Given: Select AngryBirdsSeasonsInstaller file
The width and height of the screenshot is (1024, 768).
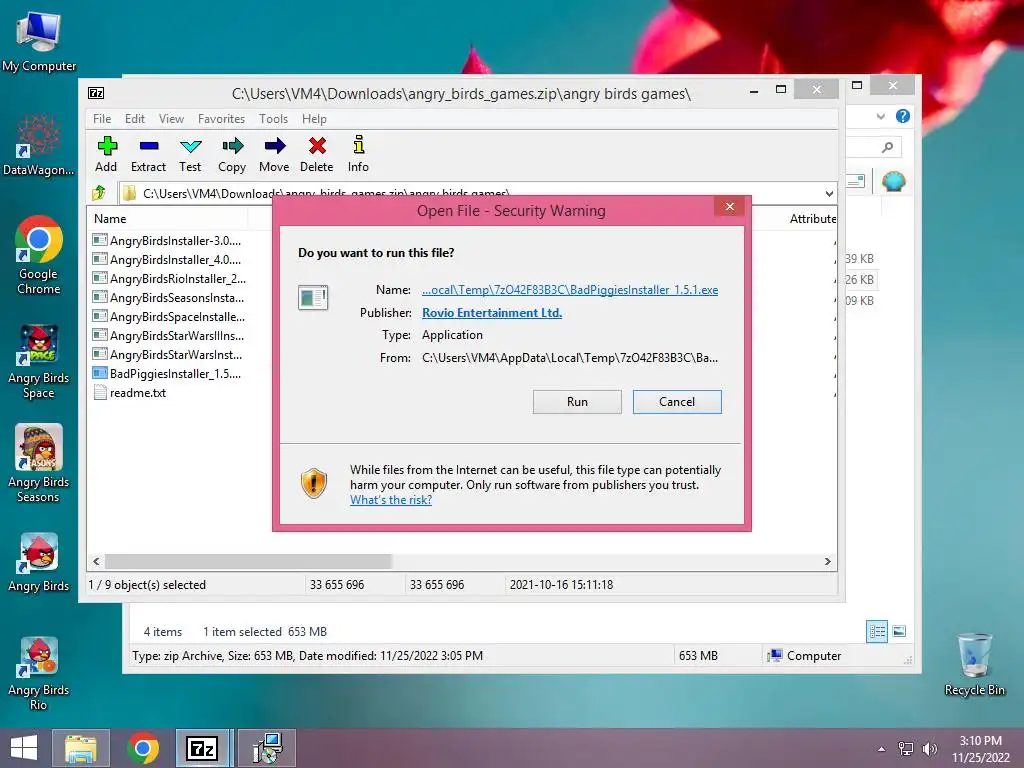Looking at the screenshot, I should pos(168,297).
